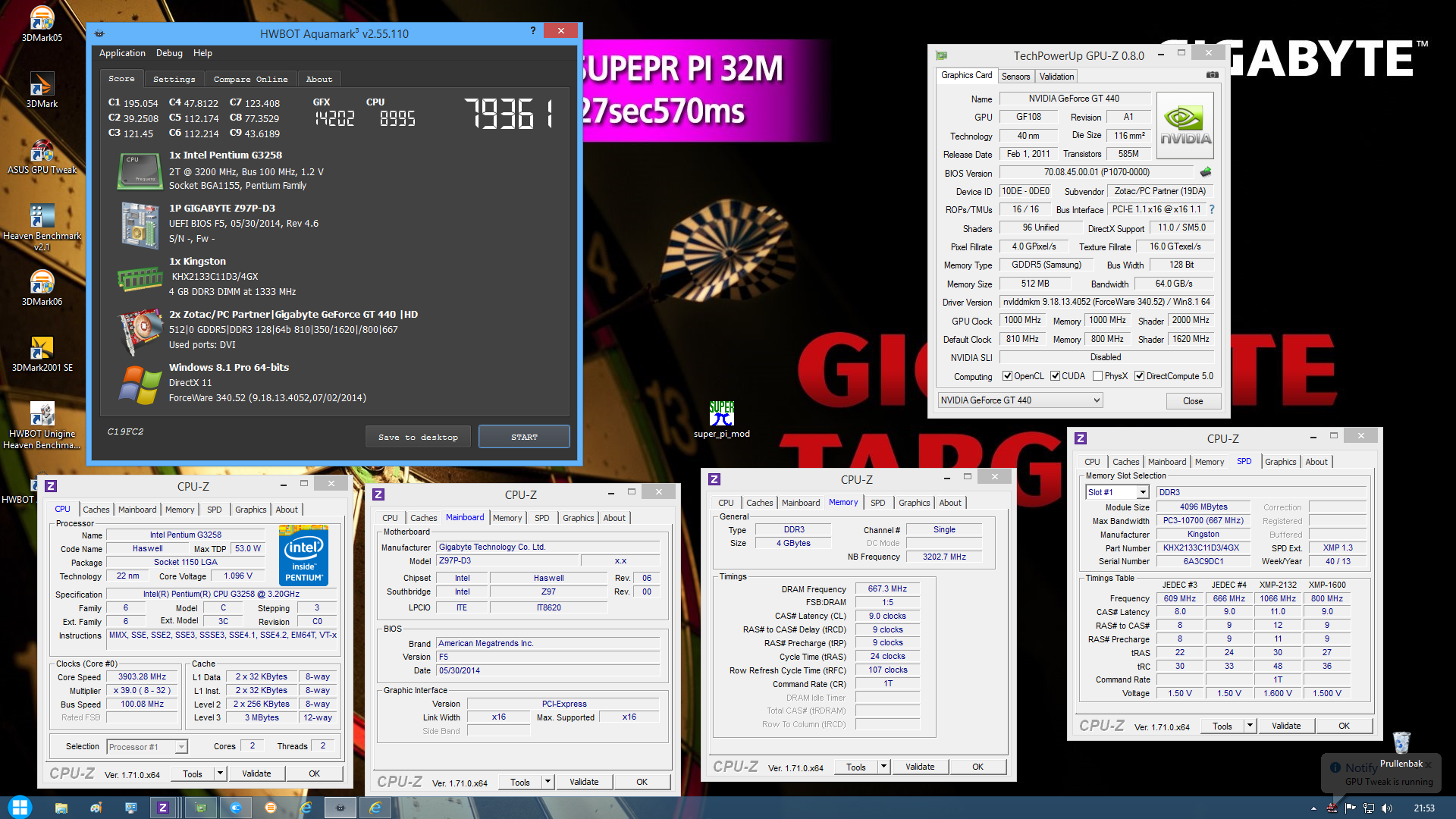Click the GPU Tweak system tray icon

[x=1332, y=808]
